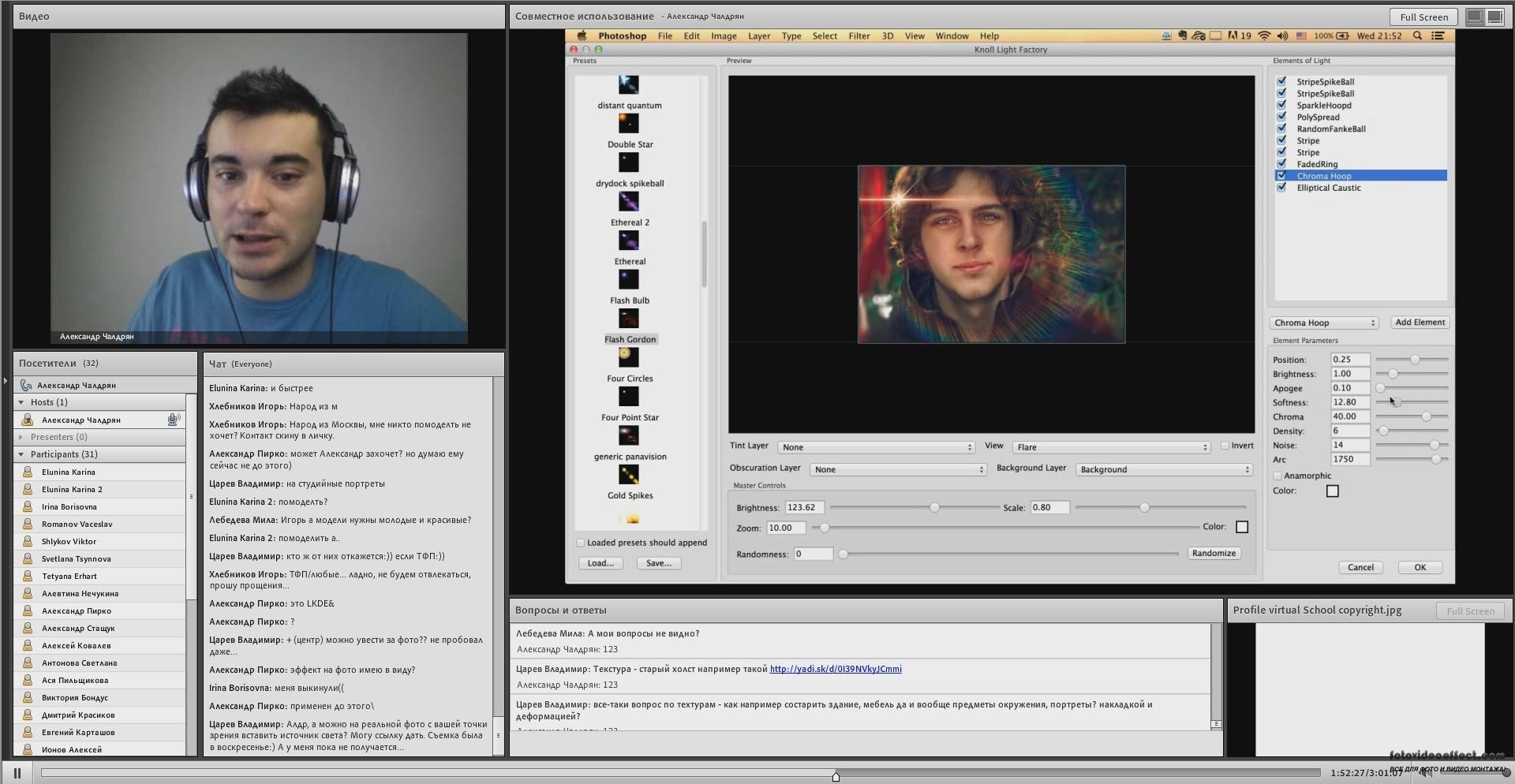Collapse the Participants (31) group
This screenshot has height=784, width=1515.
click(x=21, y=454)
